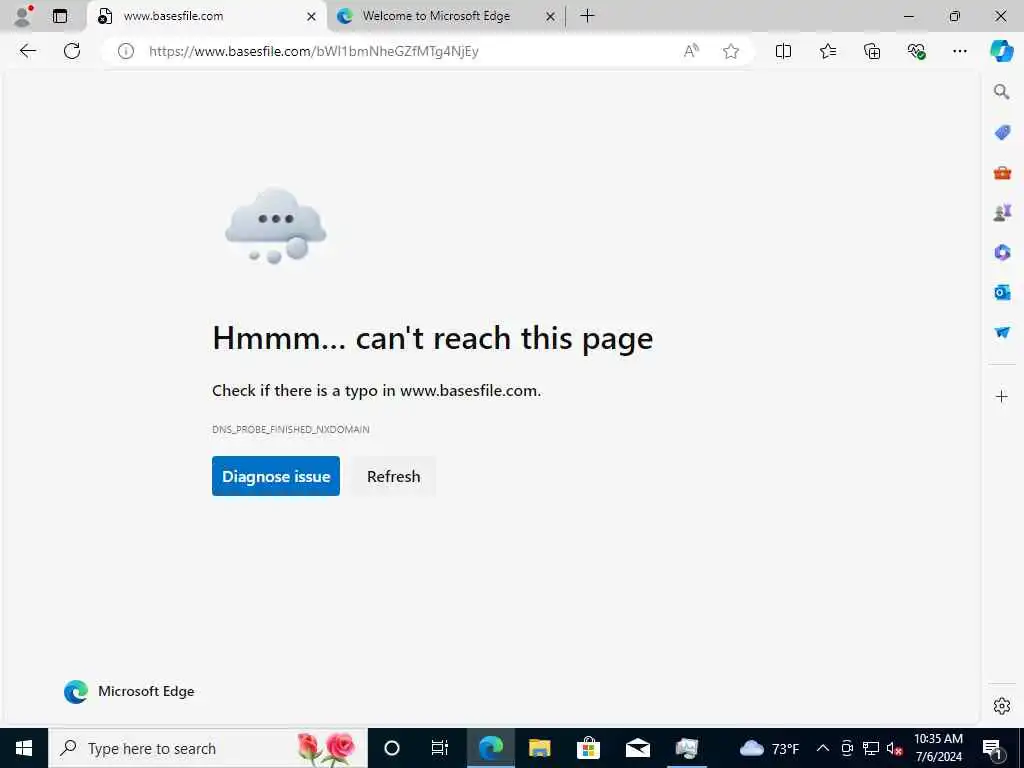Open Cortana circle icon on taskbar
This screenshot has height=768, width=1024.
(392, 748)
